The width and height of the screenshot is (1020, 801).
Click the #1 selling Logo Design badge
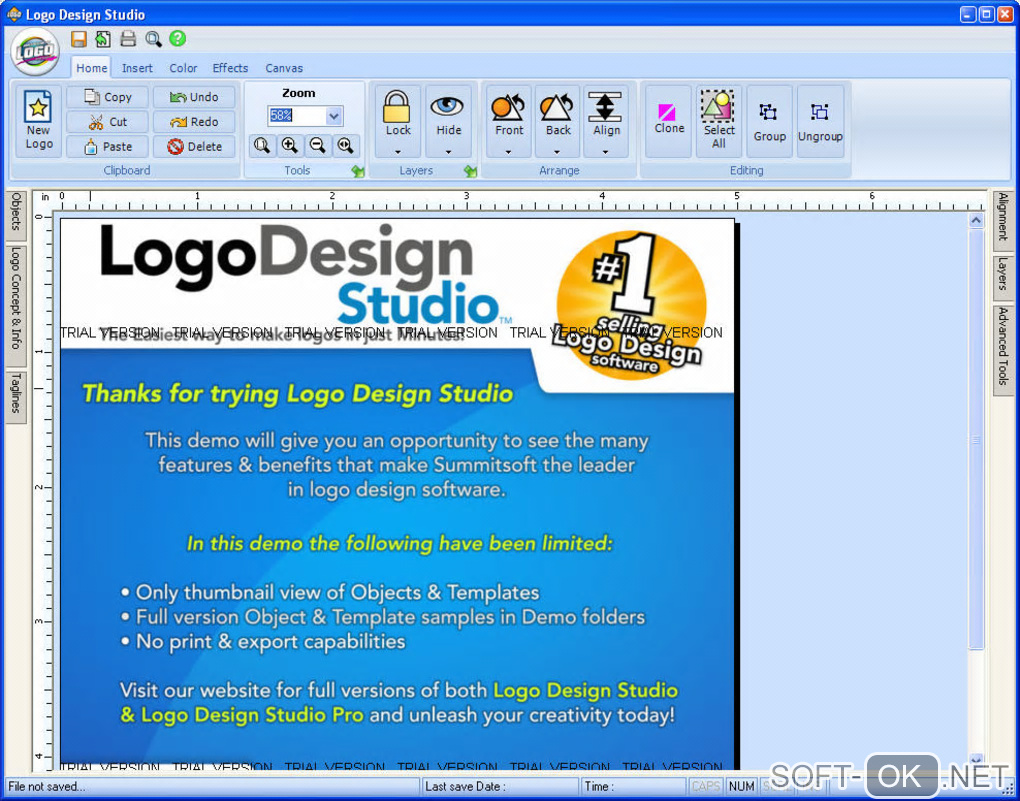point(630,306)
